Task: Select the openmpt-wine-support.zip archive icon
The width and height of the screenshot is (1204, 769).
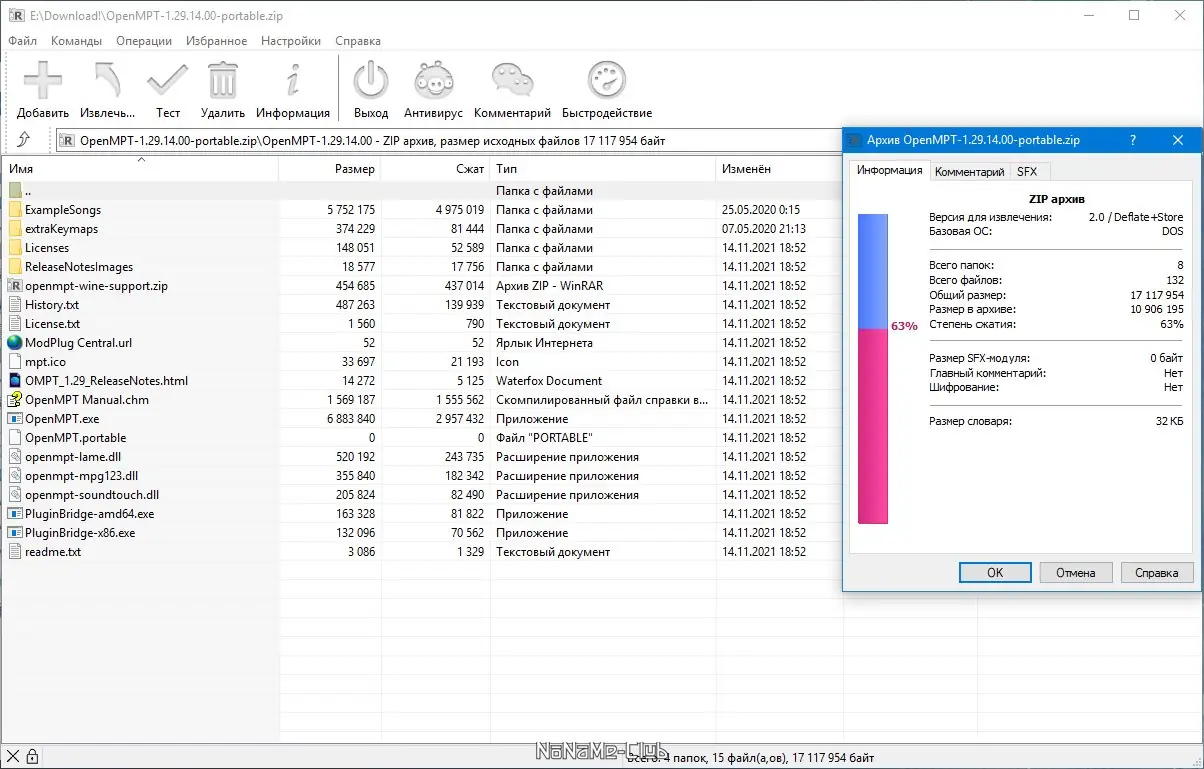Action: tap(14, 286)
